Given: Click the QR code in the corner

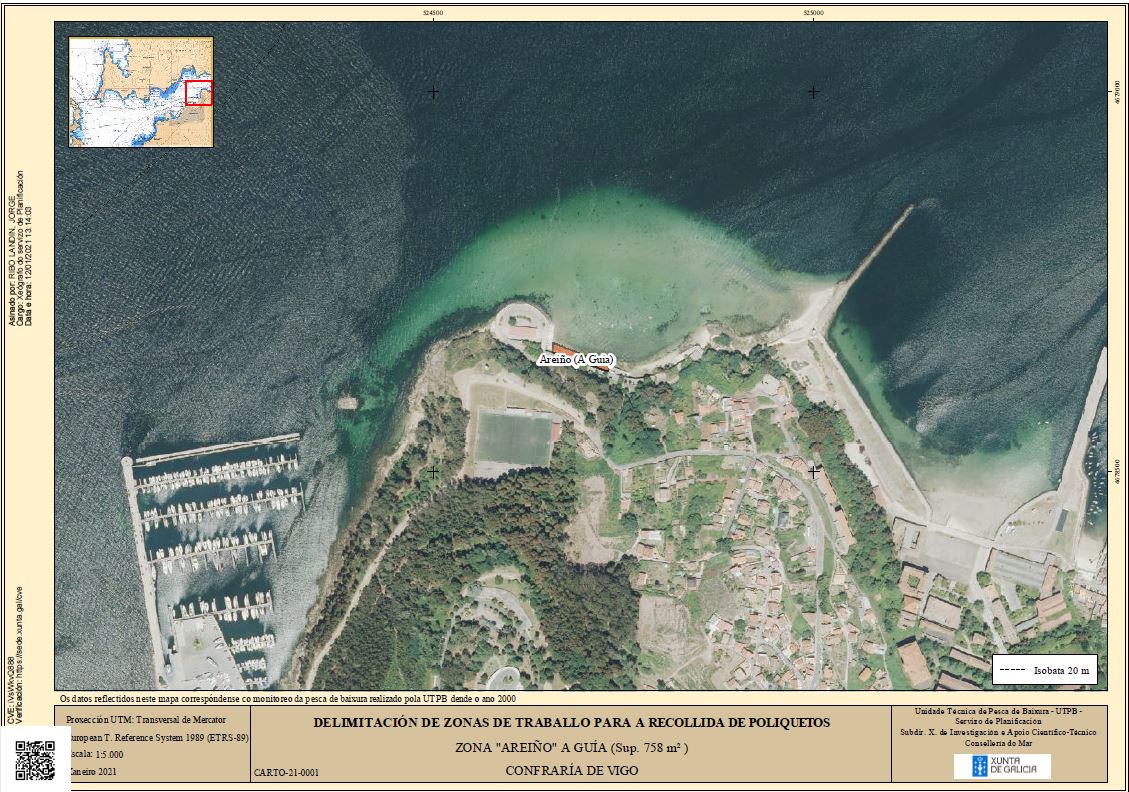Looking at the screenshot, I should click(x=35, y=760).
